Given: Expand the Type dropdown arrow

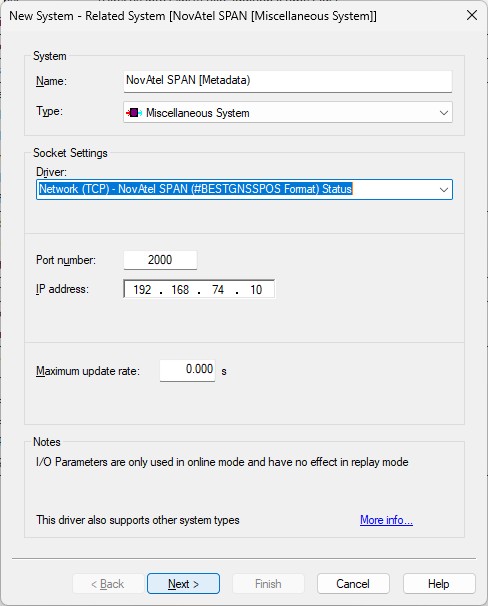Looking at the screenshot, I should click(444, 113).
